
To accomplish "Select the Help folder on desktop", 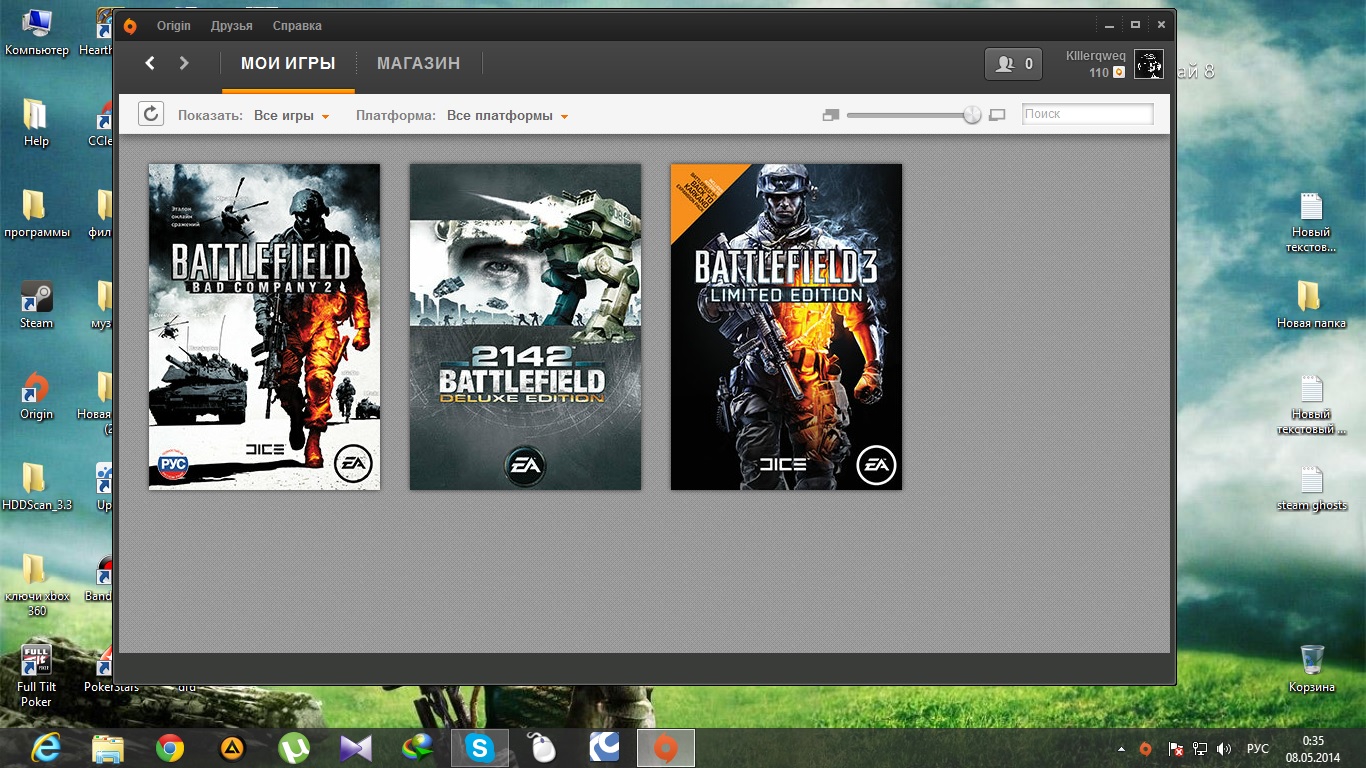I will click(x=36, y=123).
